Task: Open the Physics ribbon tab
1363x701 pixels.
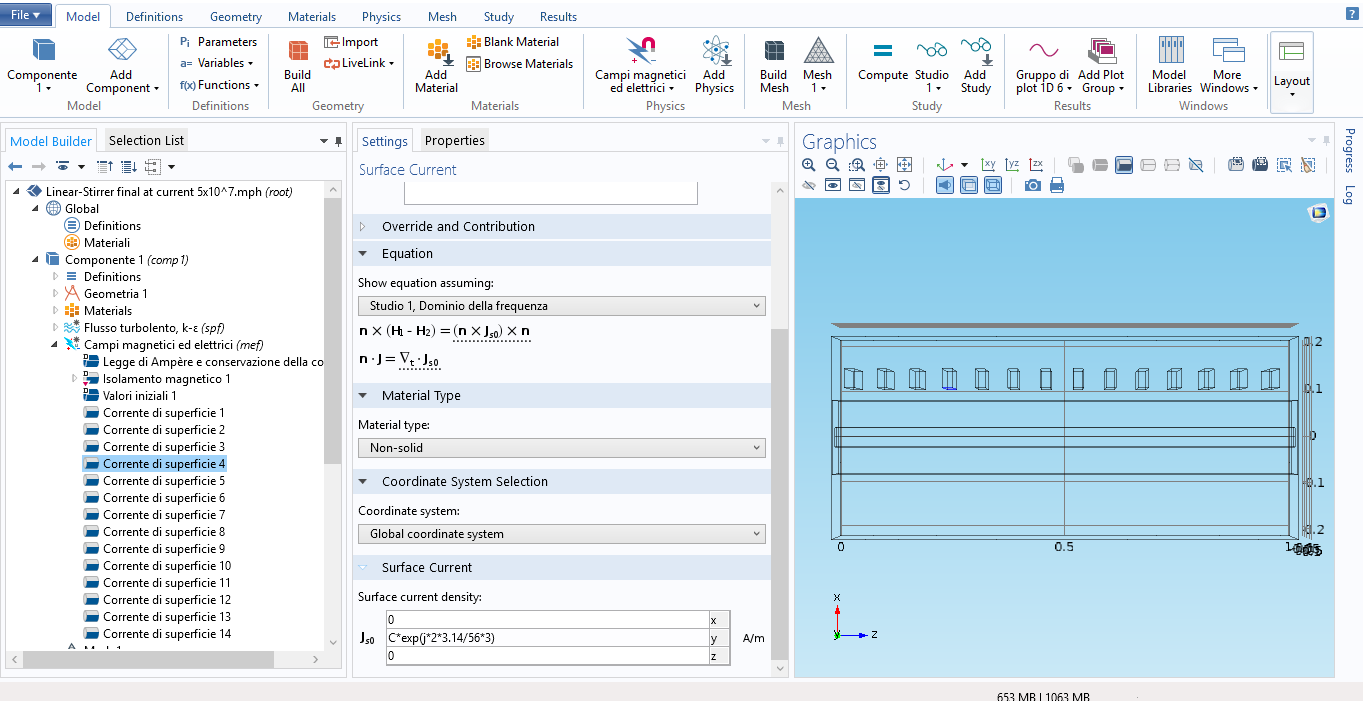Action: tap(381, 17)
